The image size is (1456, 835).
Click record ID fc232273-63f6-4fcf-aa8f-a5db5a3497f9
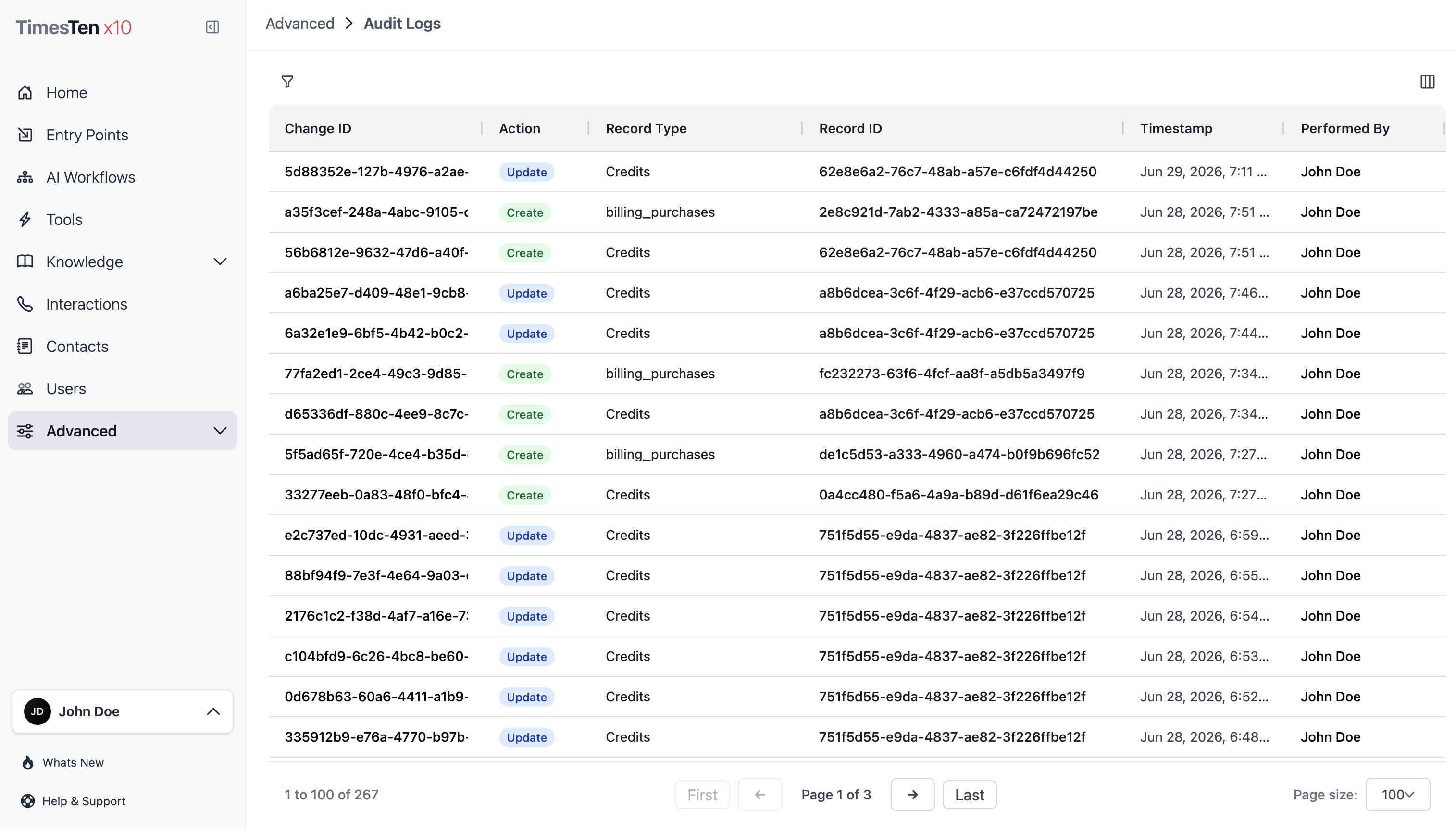tap(951, 374)
